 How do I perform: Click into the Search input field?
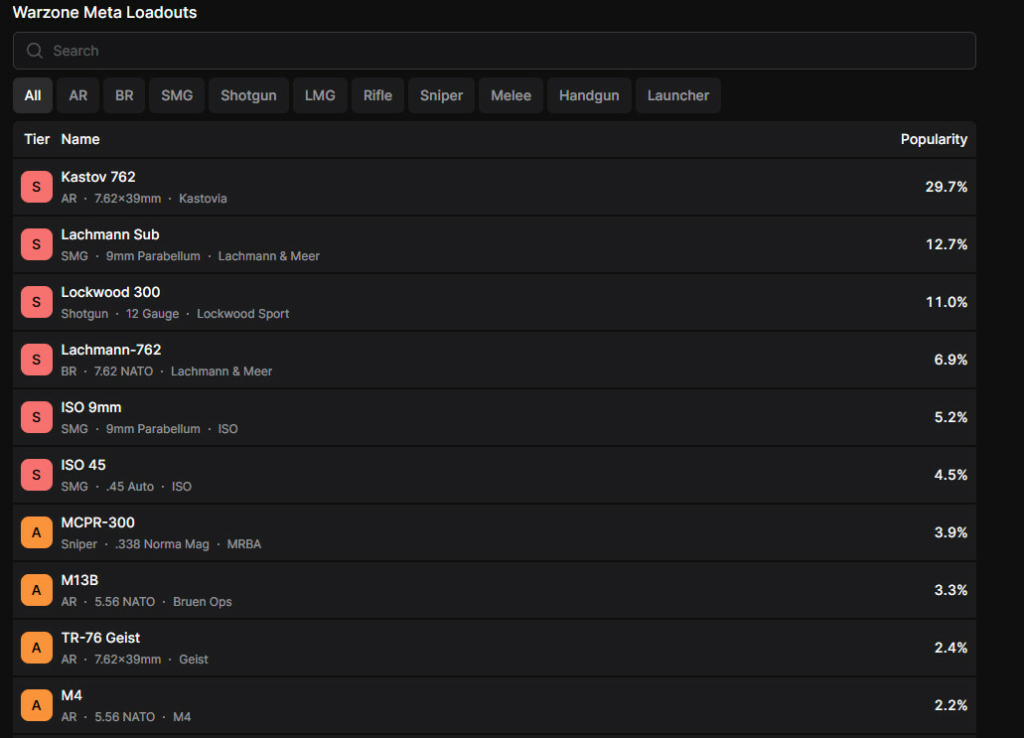pos(500,51)
